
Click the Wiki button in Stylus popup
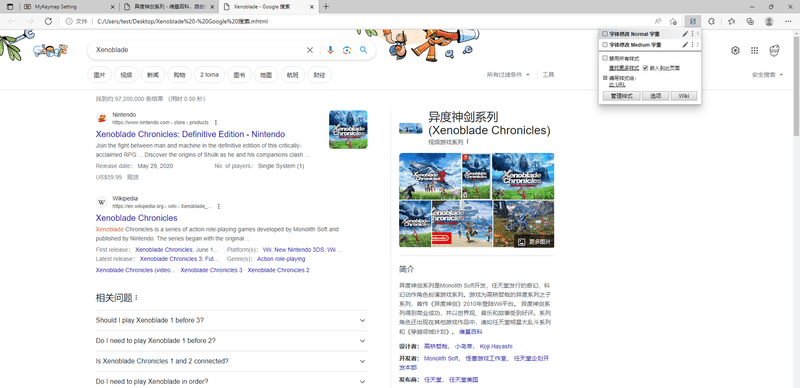(684, 96)
